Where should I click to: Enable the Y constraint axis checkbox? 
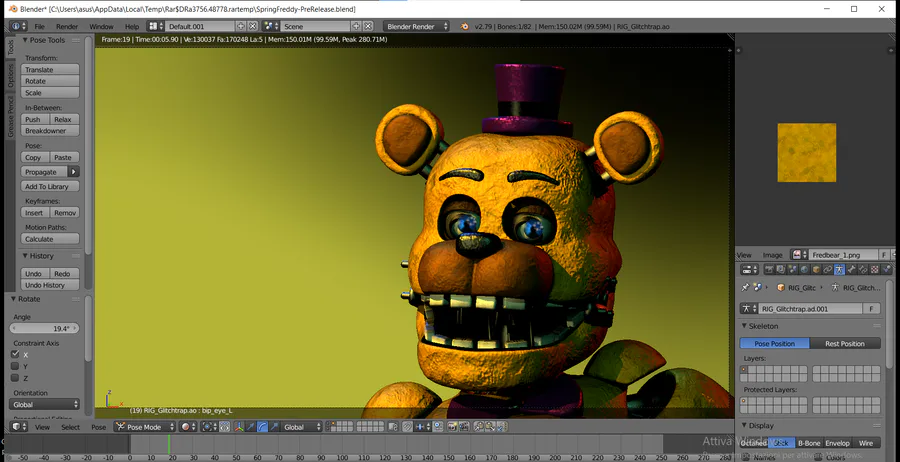click(x=15, y=366)
